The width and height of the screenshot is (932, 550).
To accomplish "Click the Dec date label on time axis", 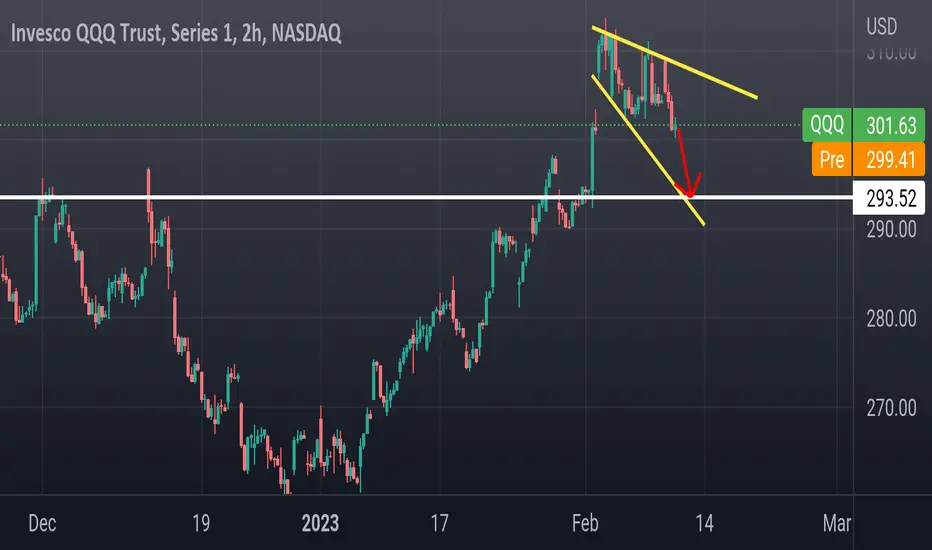I will pos(42,523).
